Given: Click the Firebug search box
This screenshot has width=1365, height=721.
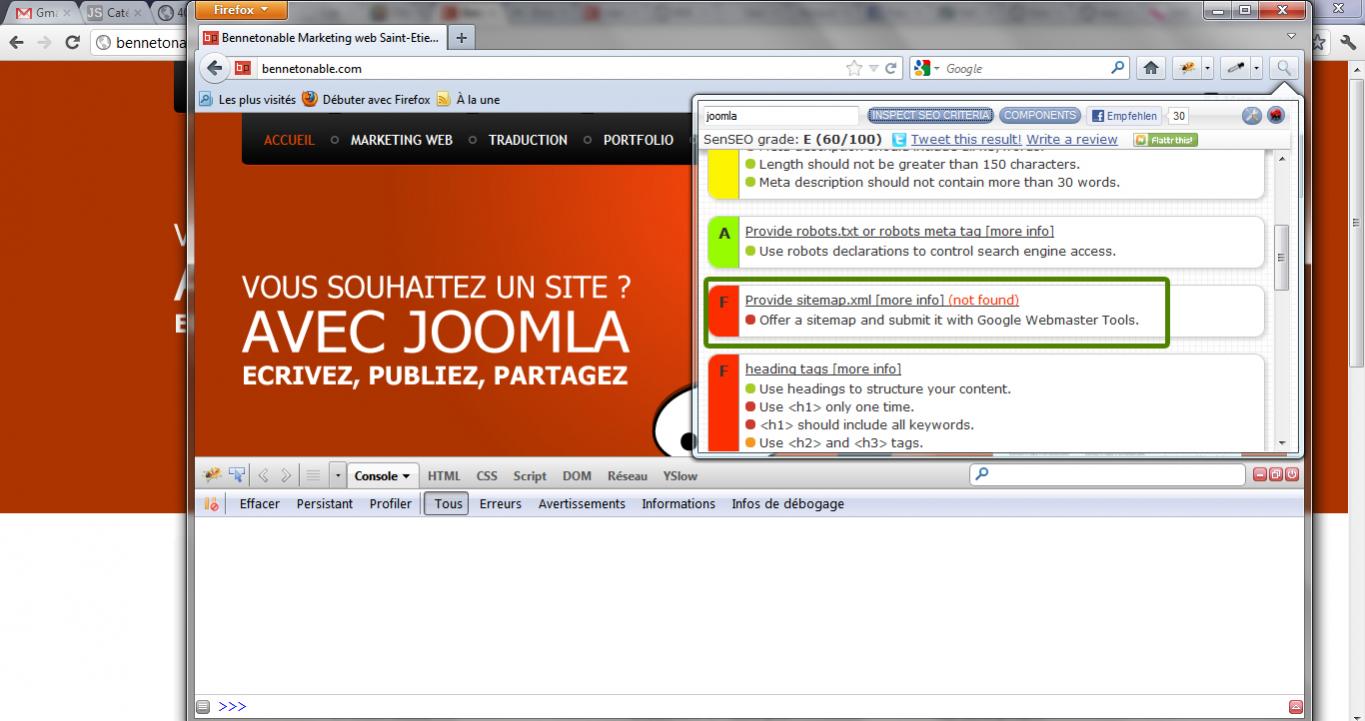Looking at the screenshot, I should [x=1108, y=475].
